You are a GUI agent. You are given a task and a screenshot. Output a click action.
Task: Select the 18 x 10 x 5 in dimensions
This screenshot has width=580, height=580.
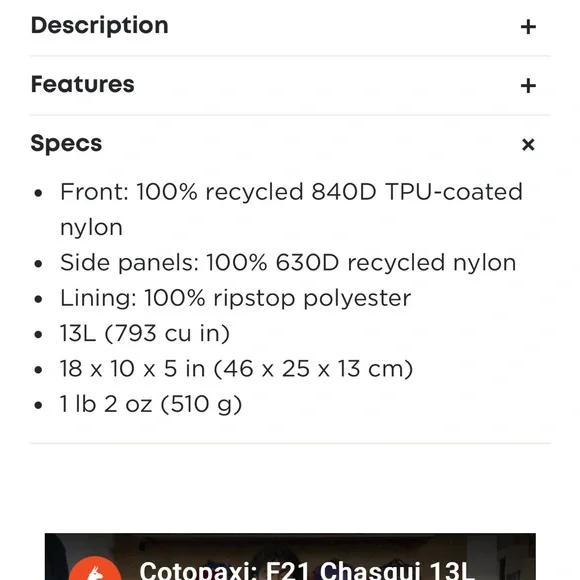click(132, 369)
